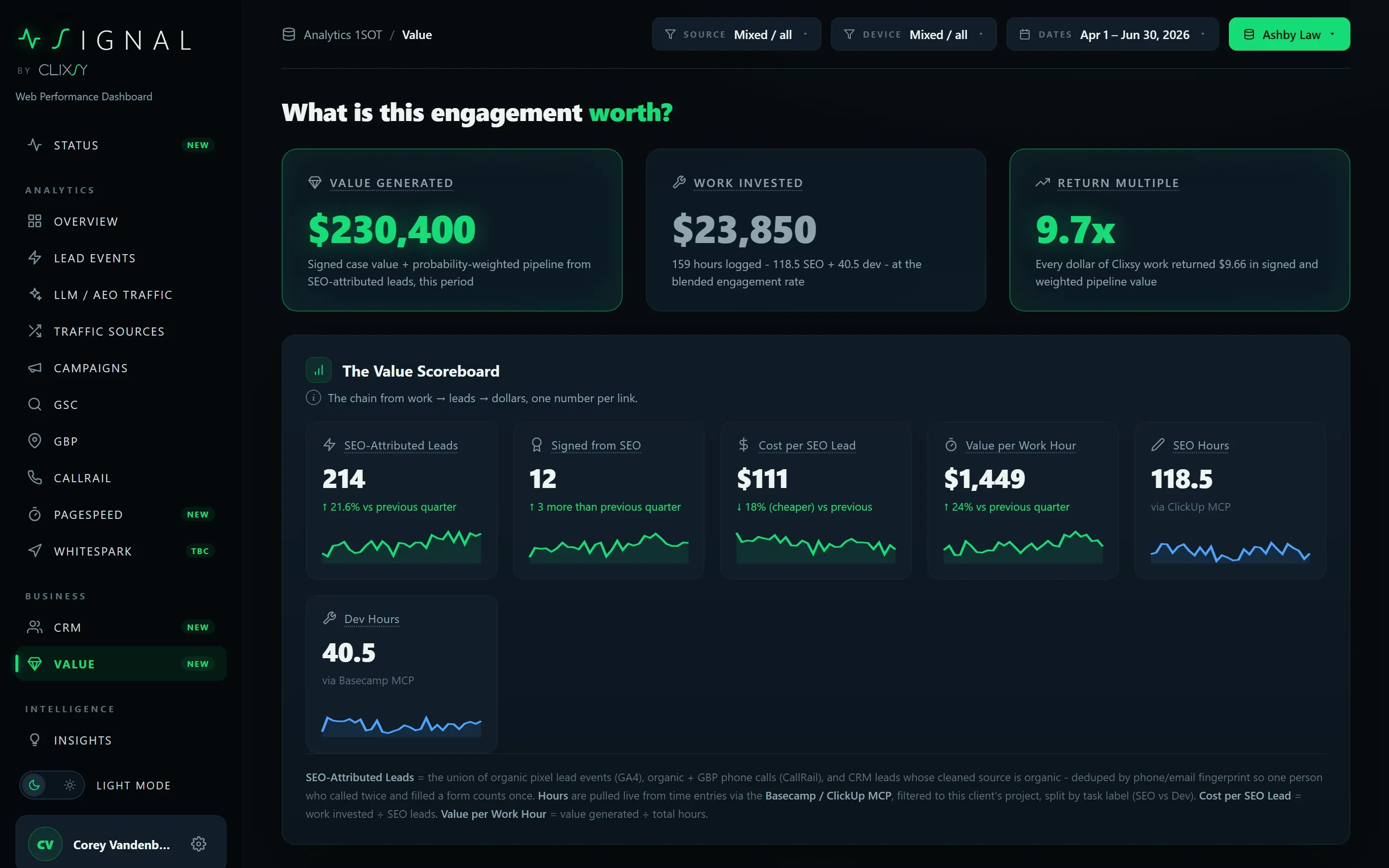The height and width of the screenshot is (868, 1389).
Task: Open the Source Mixed / all filter dropdown
Action: tap(736, 34)
